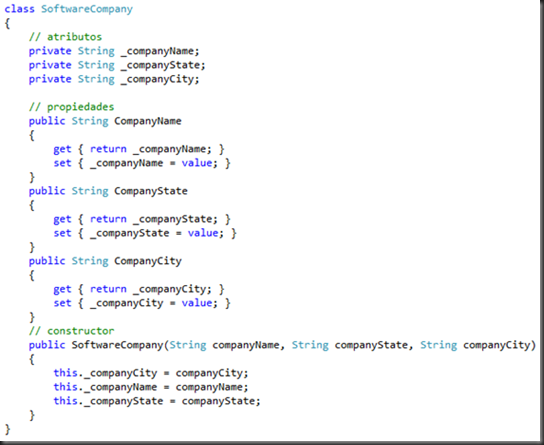
Task: Click the get accessor returning _companyName
Action: click(139, 149)
